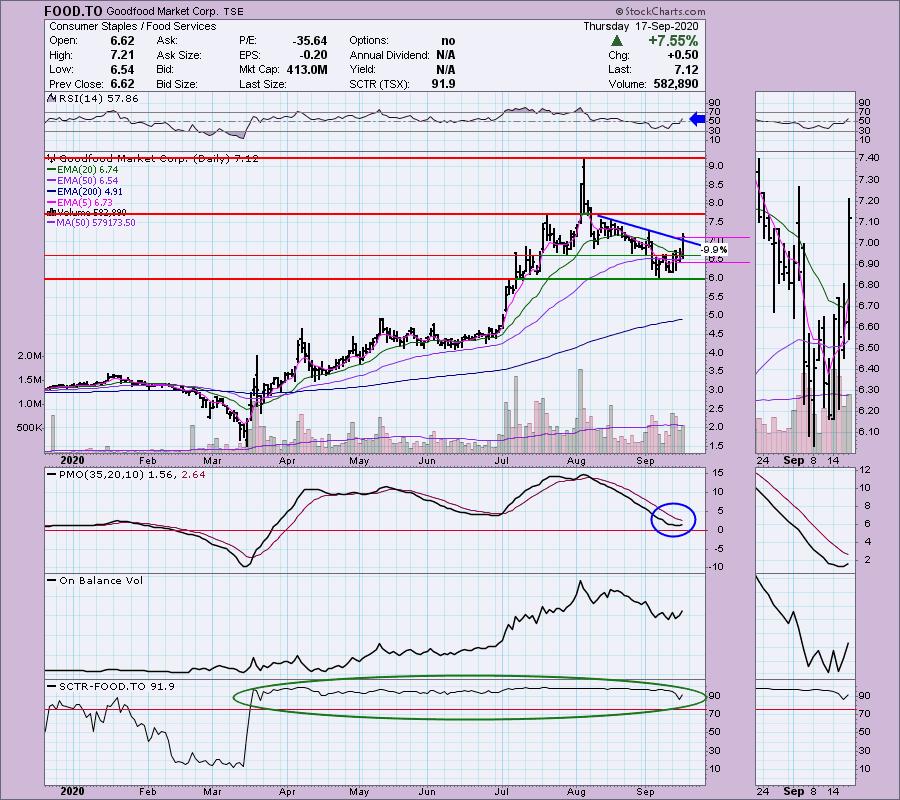Screen dimensions: 900x800
Task: Click the FOOD.TO ticker symbol heading
Action: tap(73, 11)
